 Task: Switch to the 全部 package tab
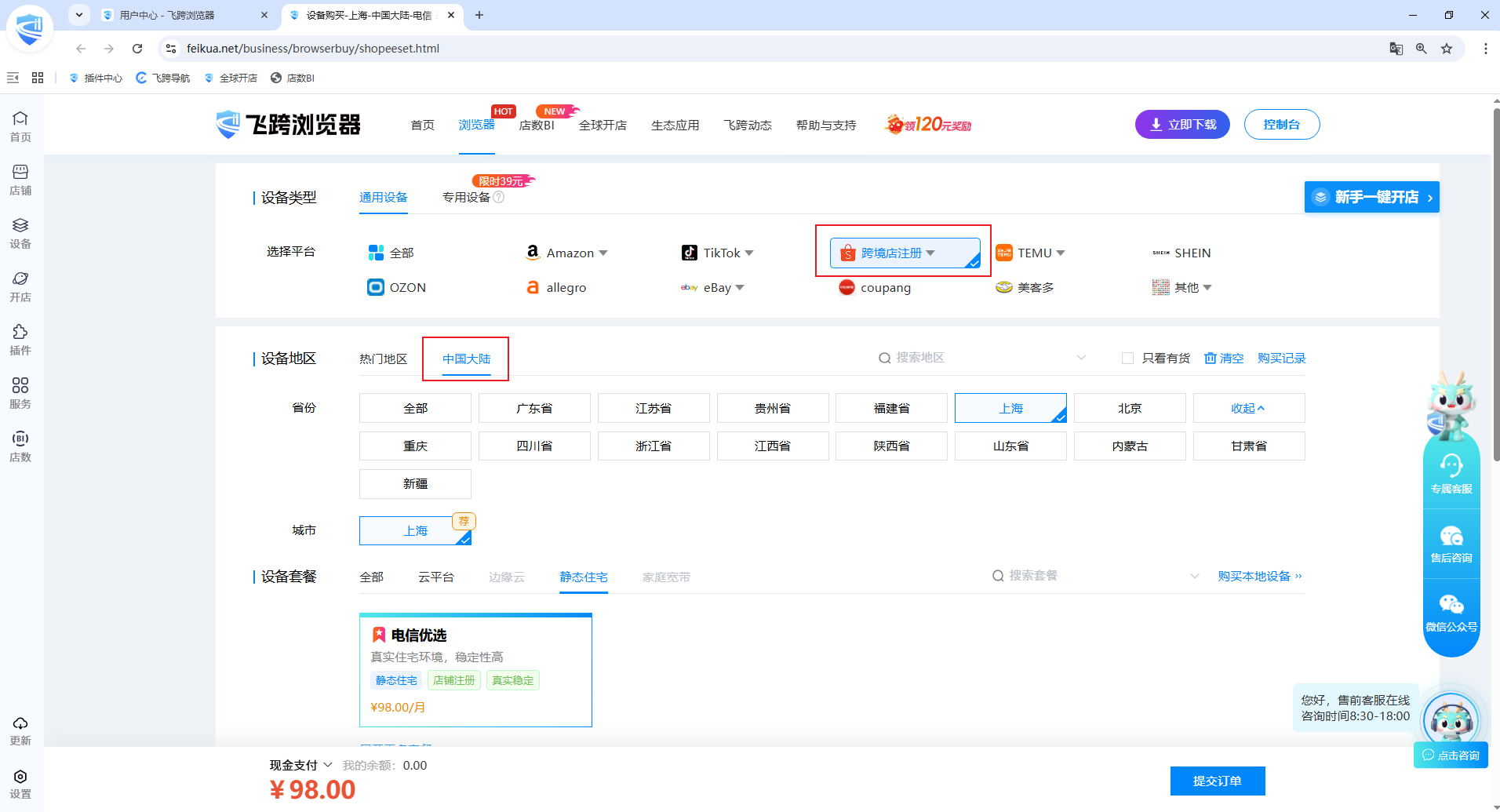pyautogui.click(x=372, y=577)
